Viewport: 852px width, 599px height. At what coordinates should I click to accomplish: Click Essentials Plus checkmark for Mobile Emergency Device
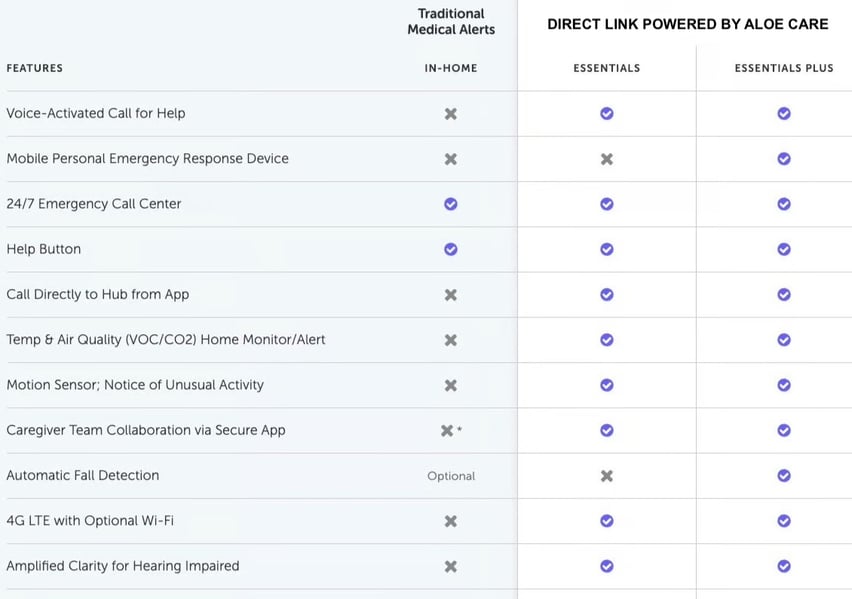click(784, 159)
